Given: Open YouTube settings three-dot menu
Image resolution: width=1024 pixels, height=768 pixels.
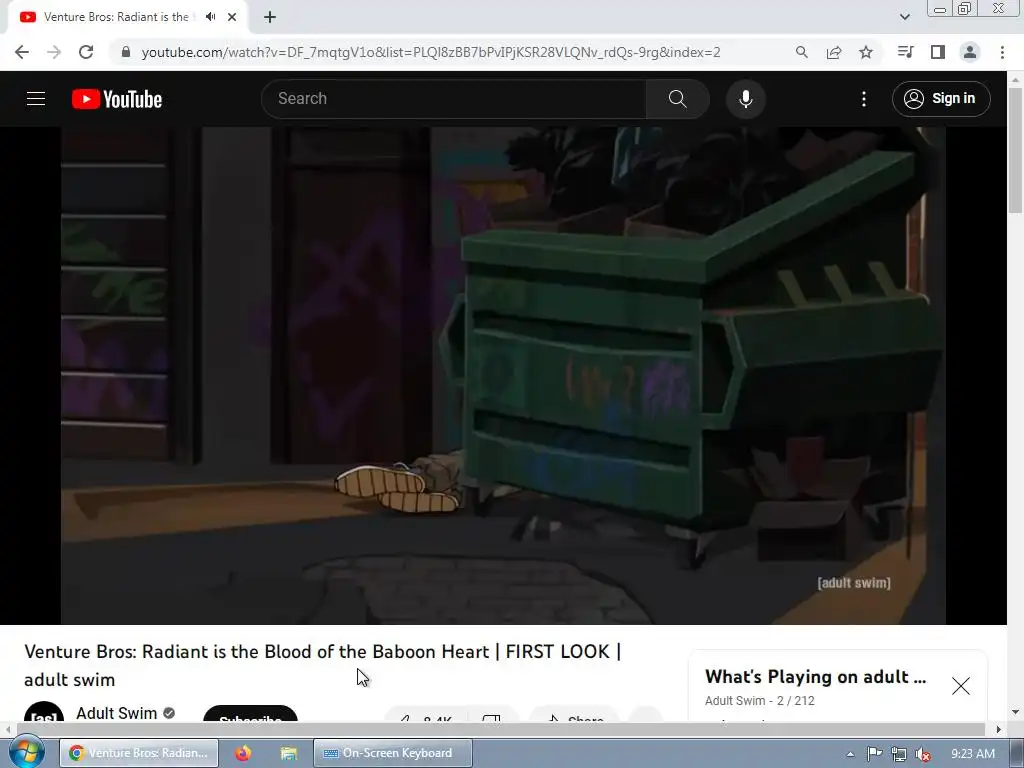Looking at the screenshot, I should [863, 99].
